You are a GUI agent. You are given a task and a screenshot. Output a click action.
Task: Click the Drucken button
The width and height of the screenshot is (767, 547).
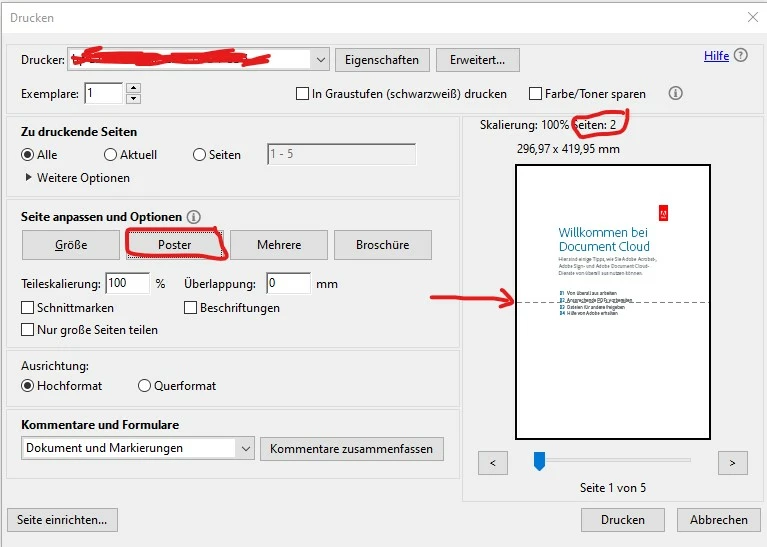(623, 520)
